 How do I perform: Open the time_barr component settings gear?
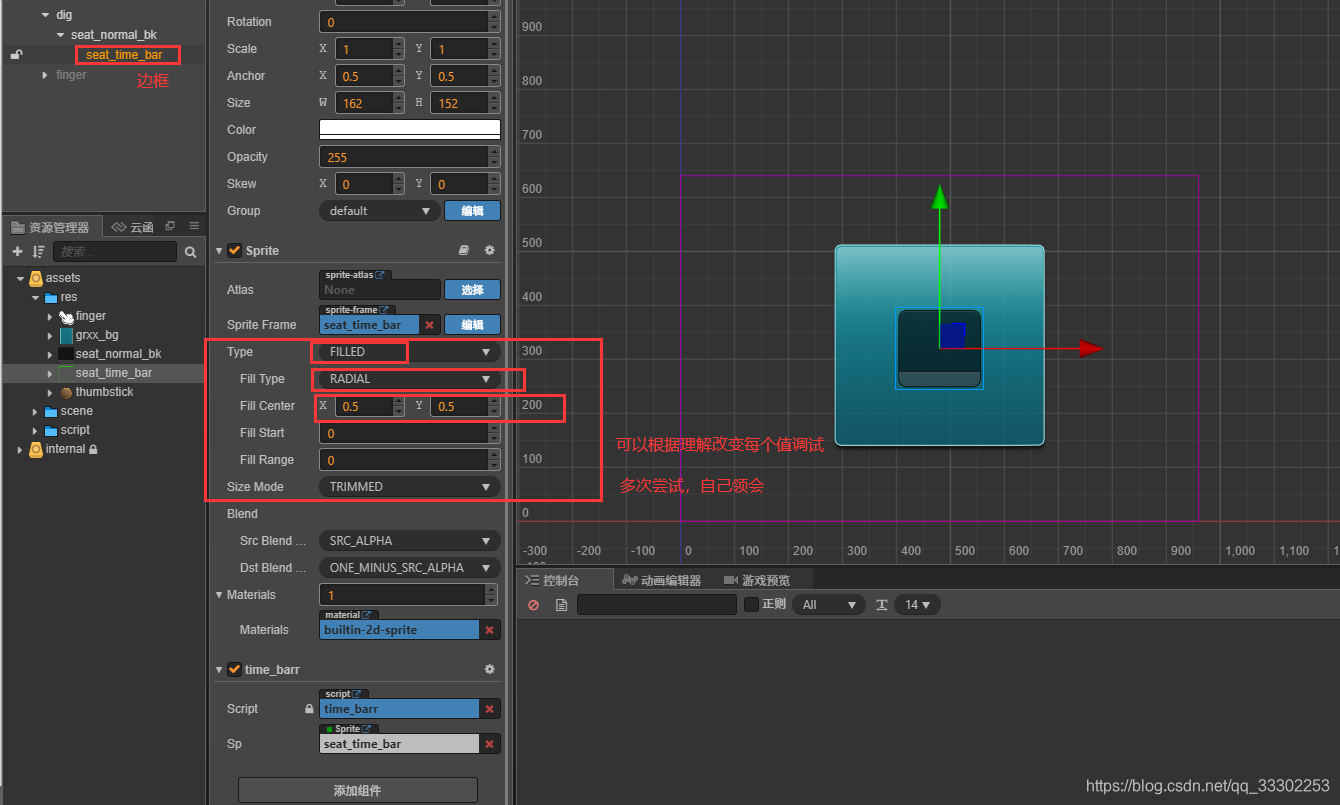(489, 669)
